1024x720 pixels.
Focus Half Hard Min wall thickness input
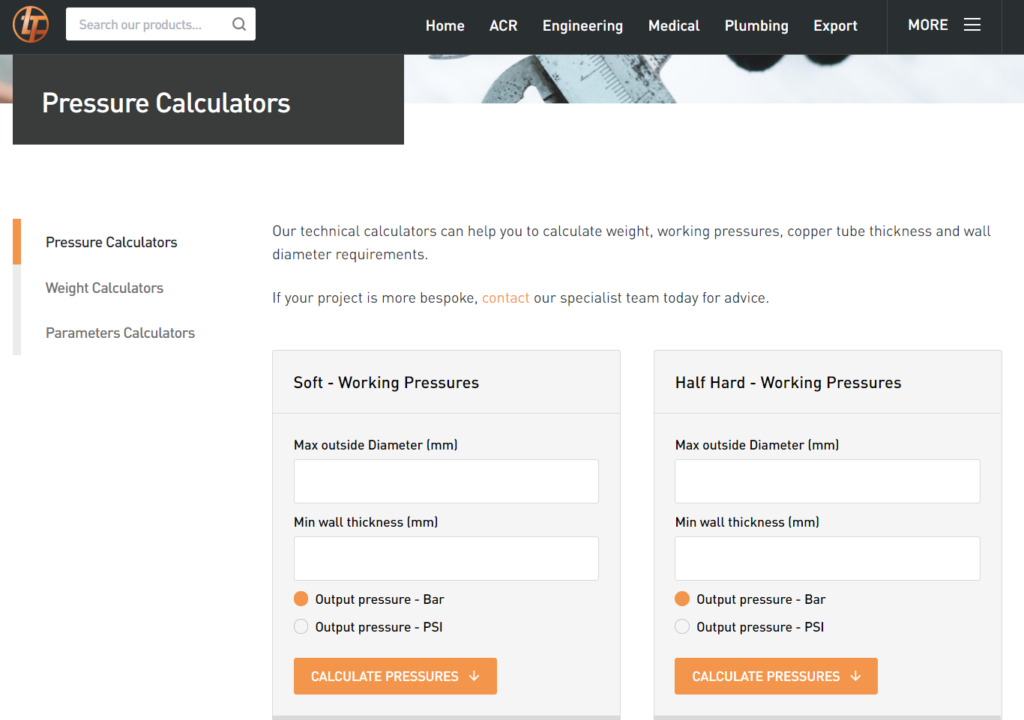coord(827,559)
